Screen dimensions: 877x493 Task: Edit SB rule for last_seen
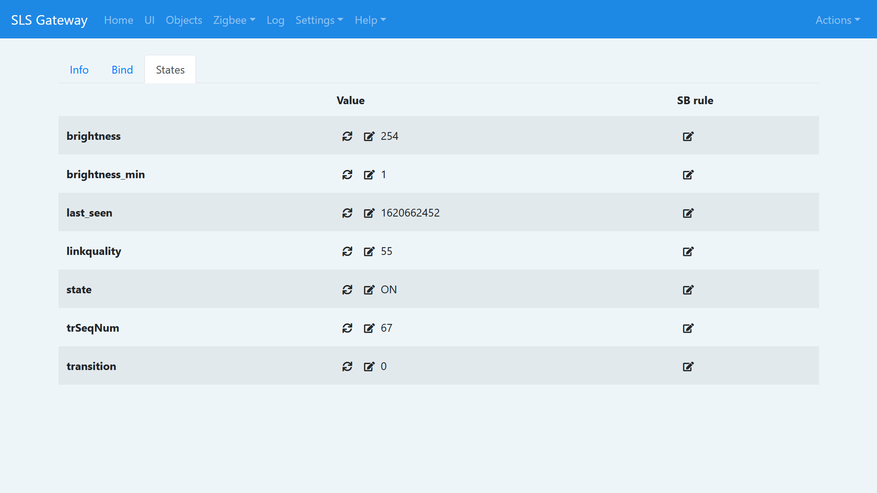[688, 213]
